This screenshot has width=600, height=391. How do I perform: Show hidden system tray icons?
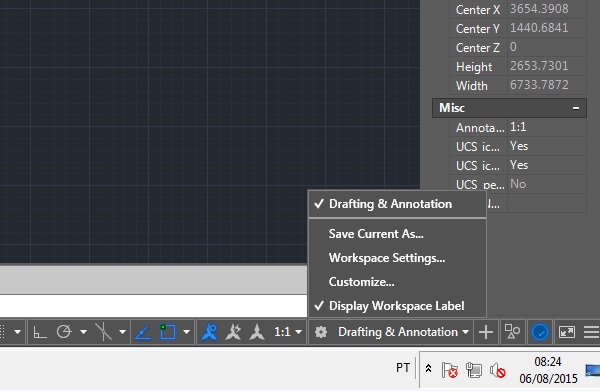[429, 368]
